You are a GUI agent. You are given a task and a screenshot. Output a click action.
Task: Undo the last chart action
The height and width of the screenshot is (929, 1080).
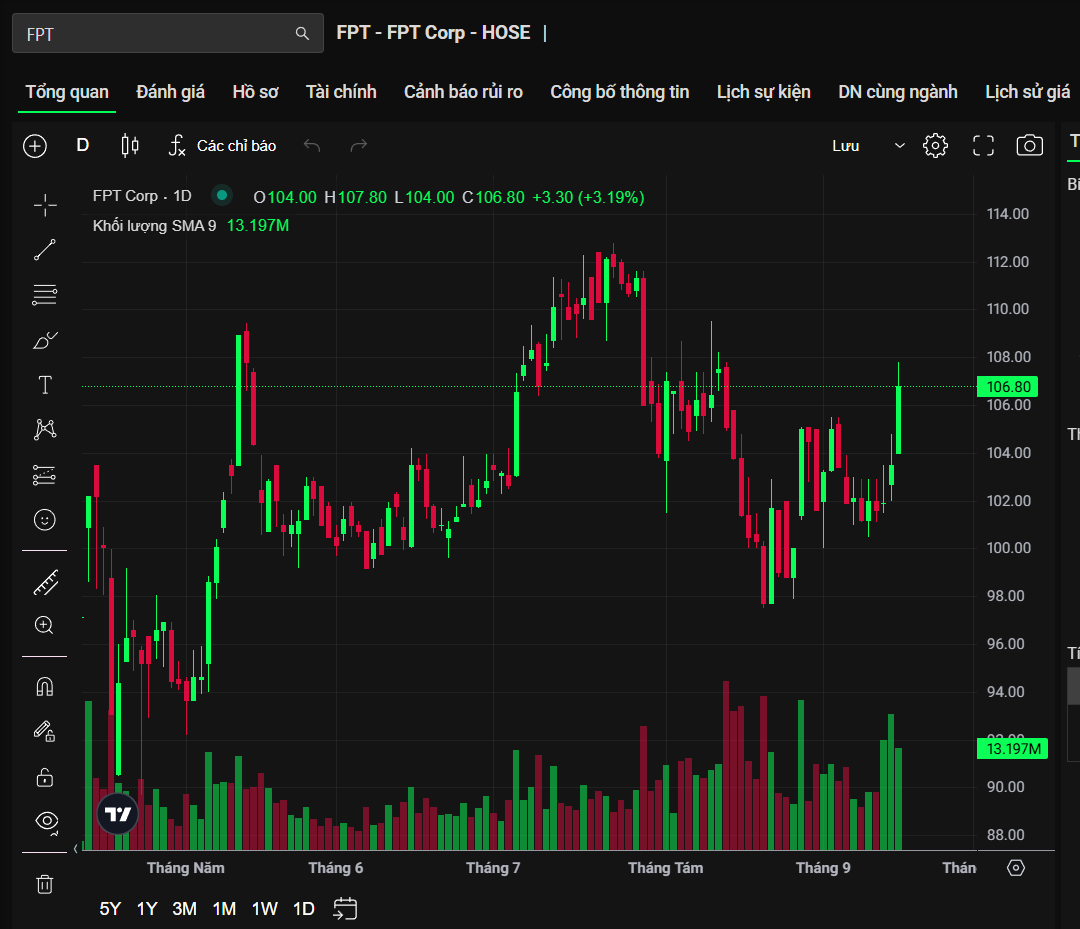pos(312,145)
